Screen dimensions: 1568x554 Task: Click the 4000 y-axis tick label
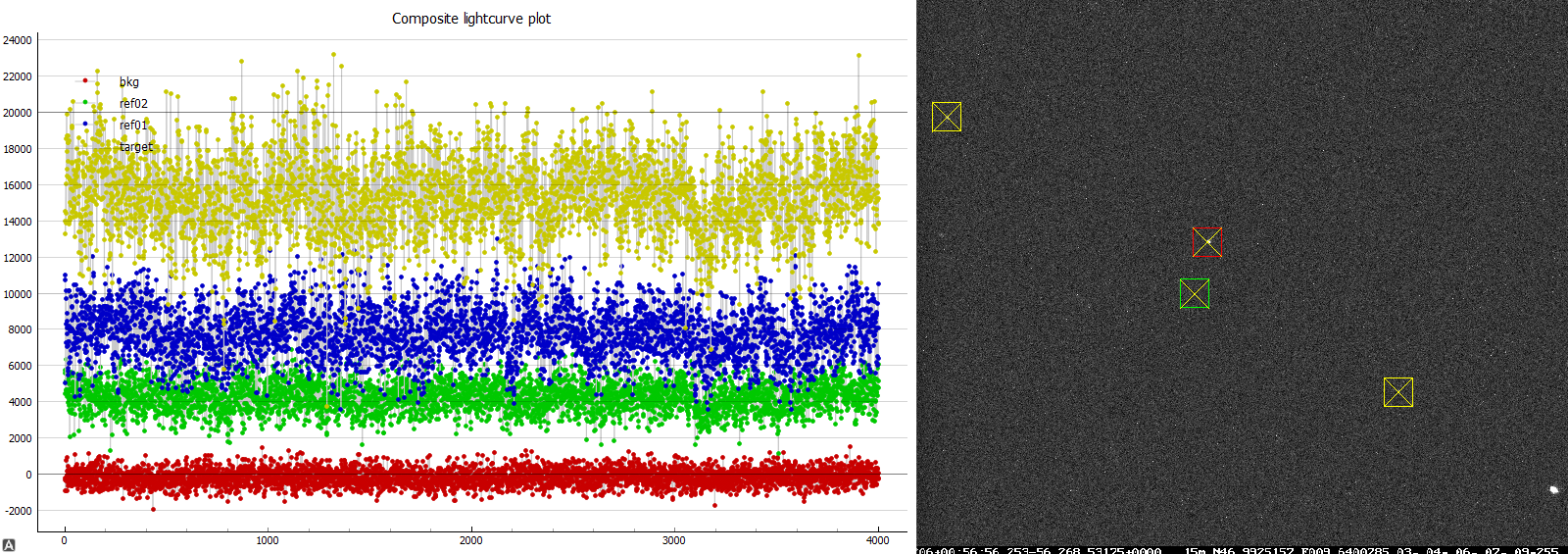[21, 402]
